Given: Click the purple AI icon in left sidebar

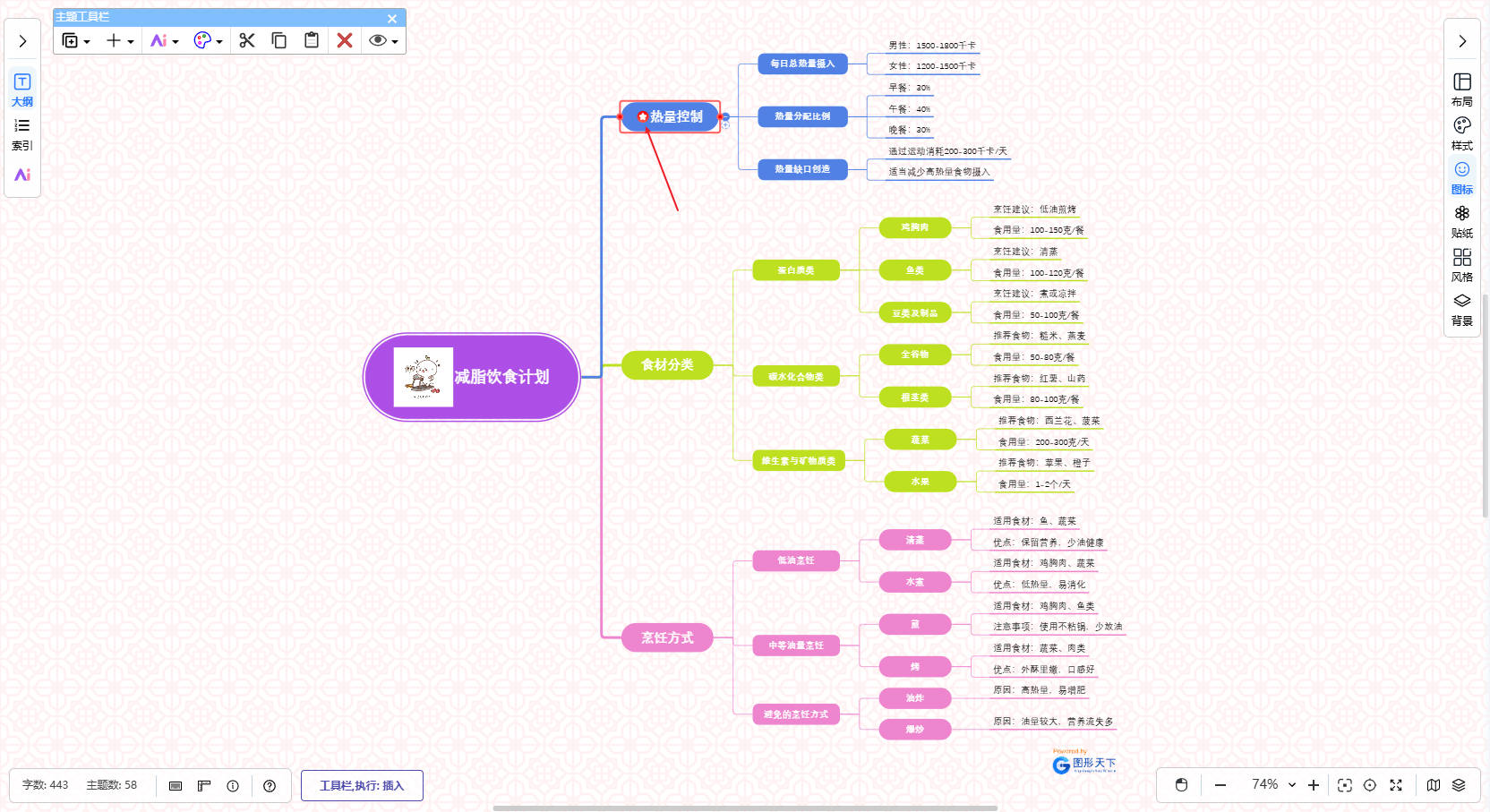Looking at the screenshot, I should point(22,175).
